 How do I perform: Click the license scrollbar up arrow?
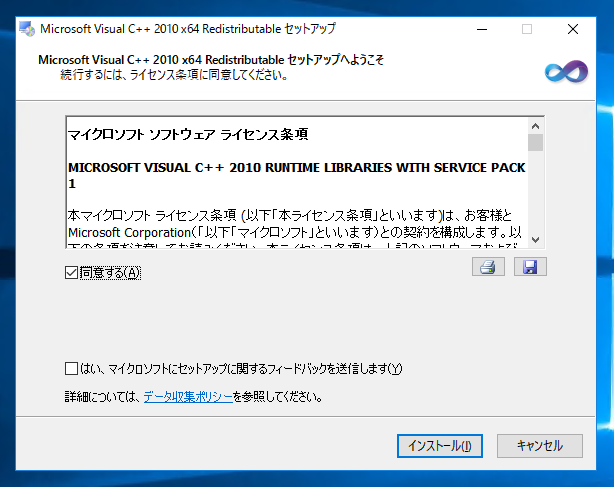[535, 126]
